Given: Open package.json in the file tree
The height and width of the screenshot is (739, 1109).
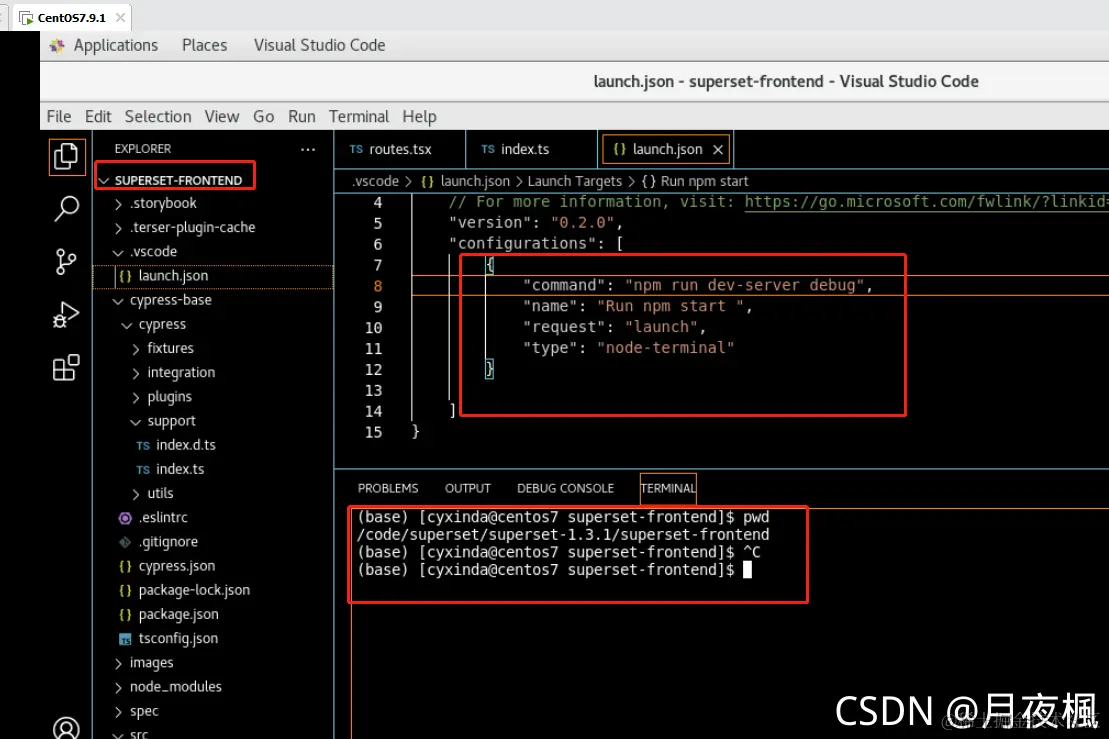Looking at the screenshot, I should (x=213, y=615).
